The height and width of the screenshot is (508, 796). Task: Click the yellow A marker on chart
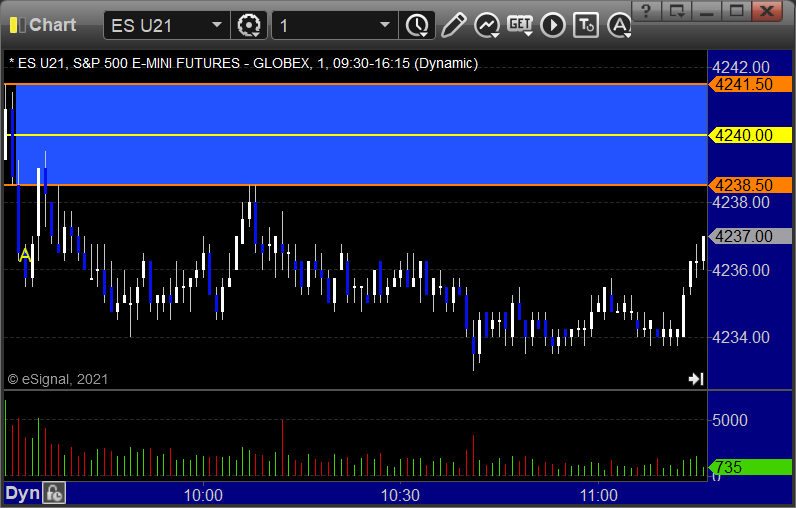[x=24, y=254]
